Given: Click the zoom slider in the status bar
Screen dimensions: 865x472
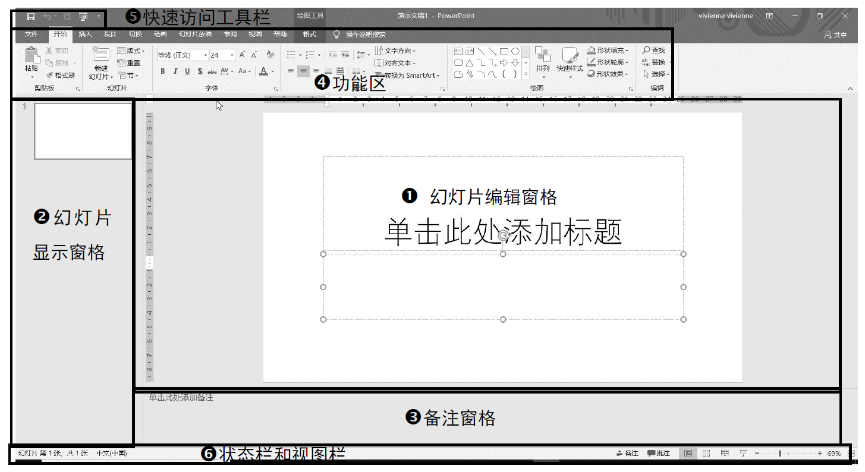Looking at the screenshot, I should click(x=788, y=453).
